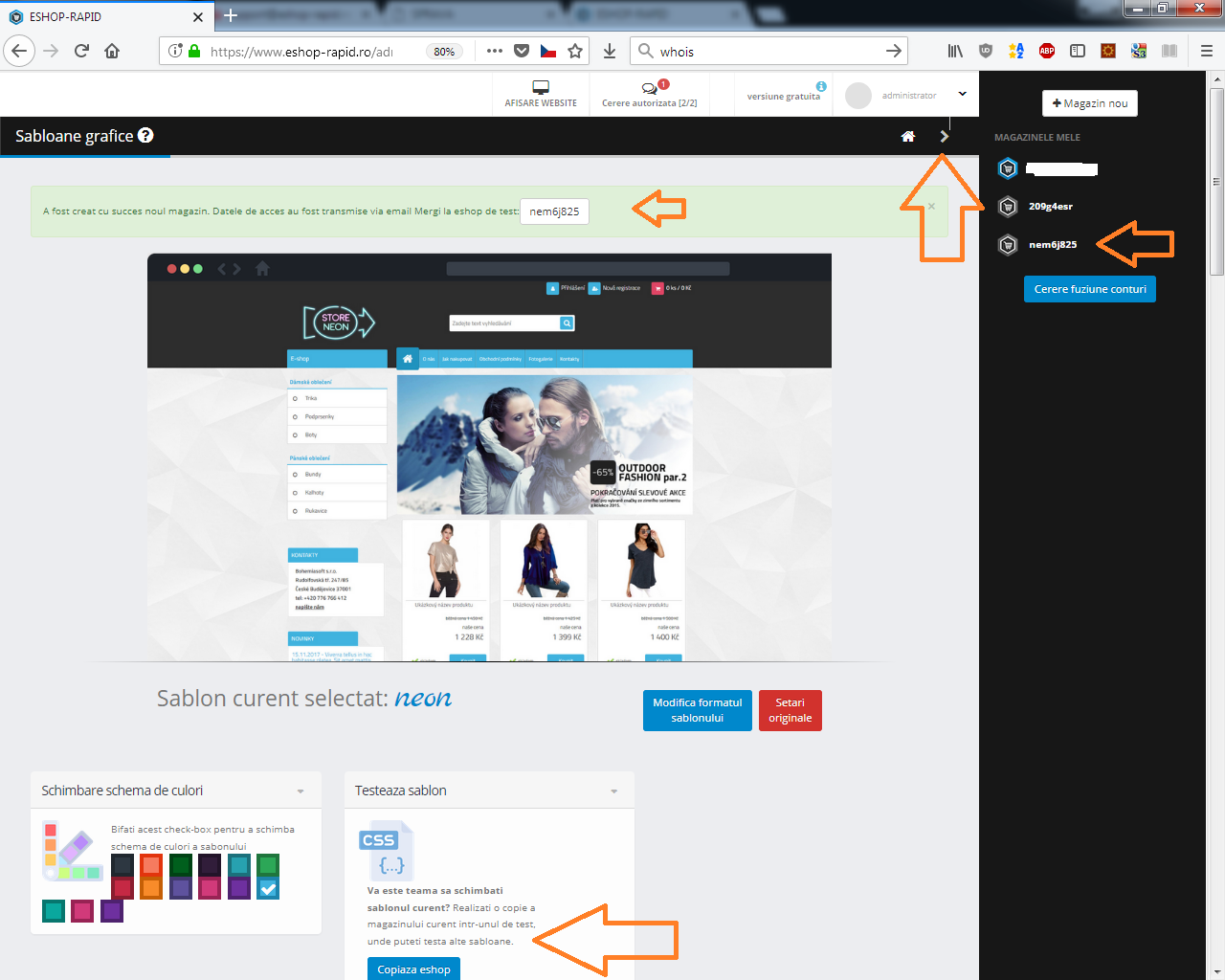The width and height of the screenshot is (1225, 980).
Task: Click the home icon in the black header
Action: click(x=908, y=137)
